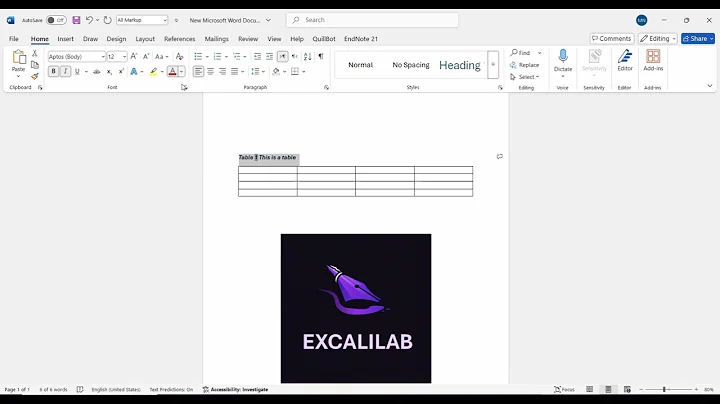This screenshot has width=720, height=404.
Task: Click the Comments button
Action: pyautogui.click(x=612, y=39)
